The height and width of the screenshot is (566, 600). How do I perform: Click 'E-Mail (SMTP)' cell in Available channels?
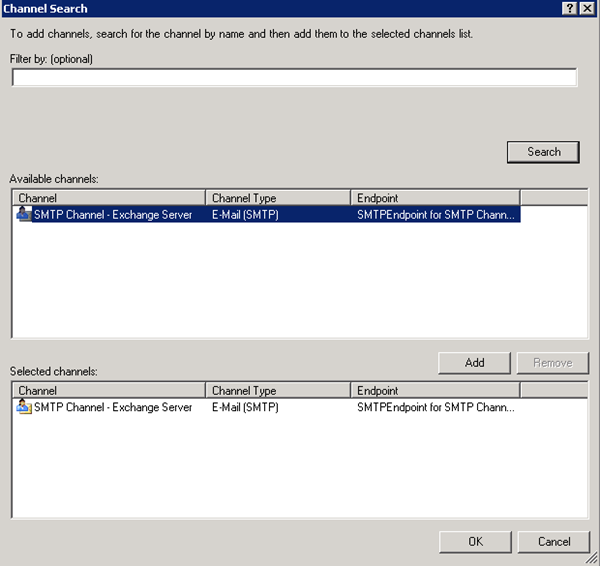coord(245,214)
